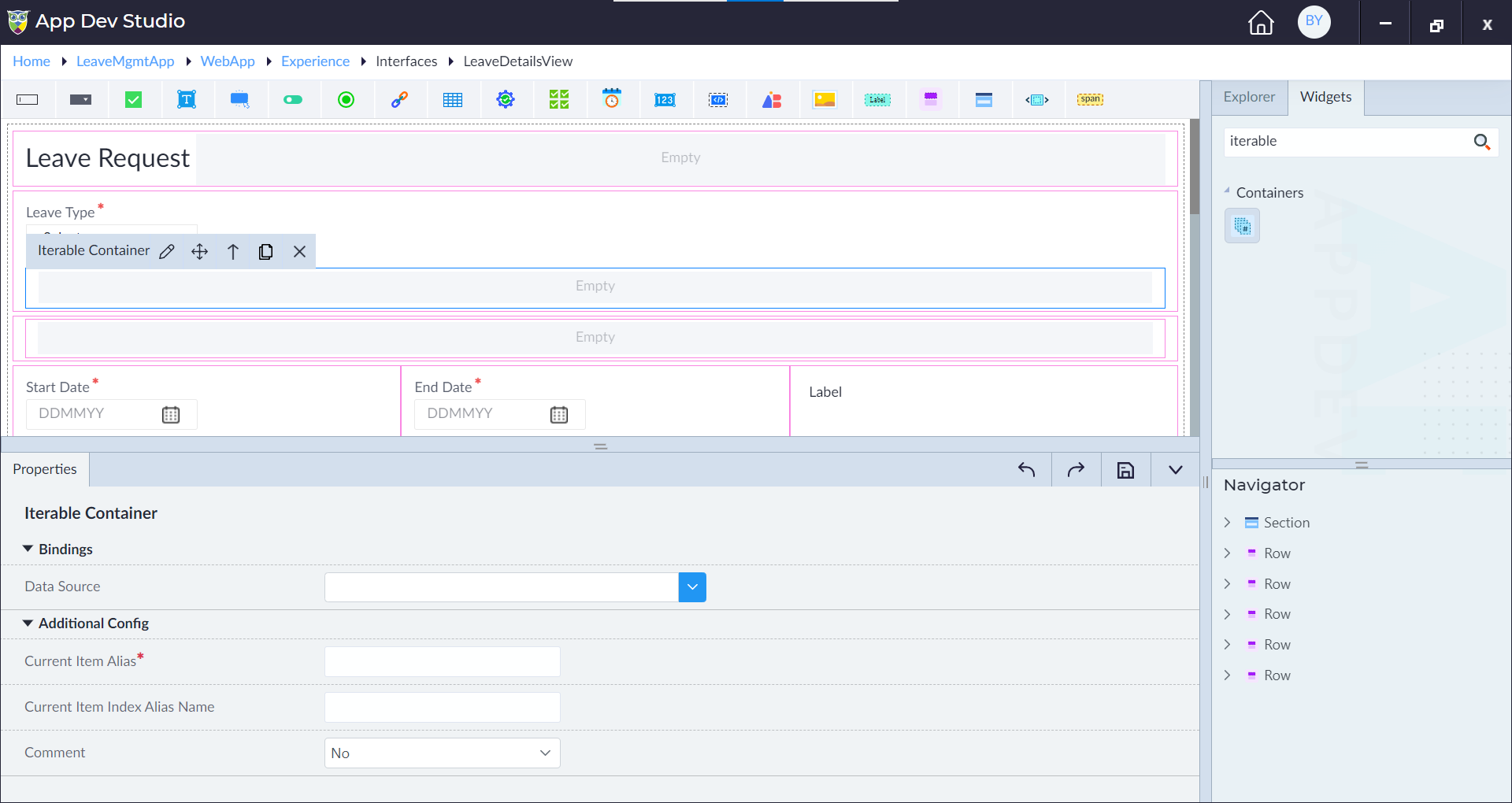Select the Label widget icon
The width and height of the screenshot is (1512, 803).
[877, 100]
